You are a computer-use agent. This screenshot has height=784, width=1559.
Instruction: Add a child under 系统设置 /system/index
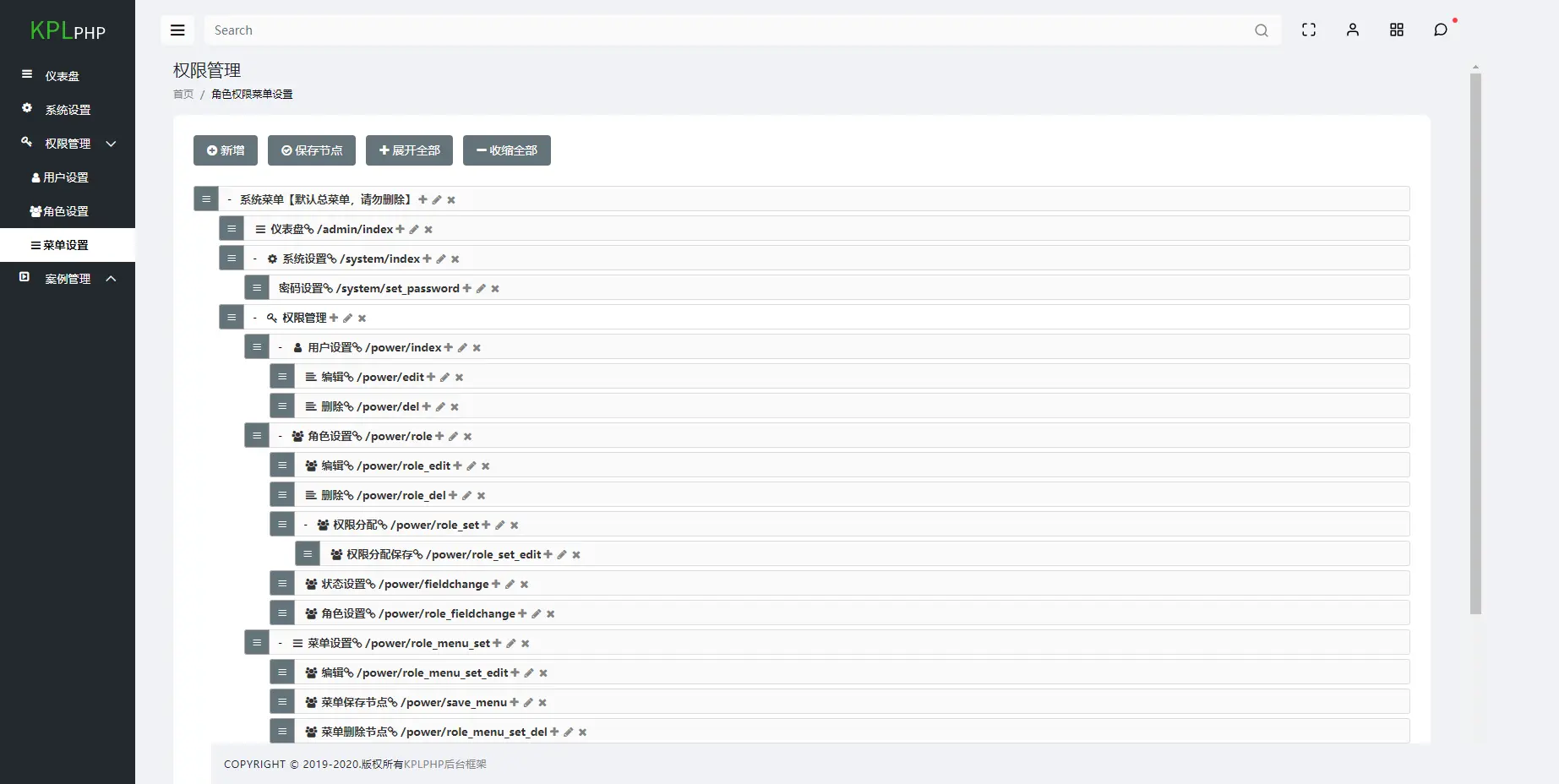click(428, 259)
